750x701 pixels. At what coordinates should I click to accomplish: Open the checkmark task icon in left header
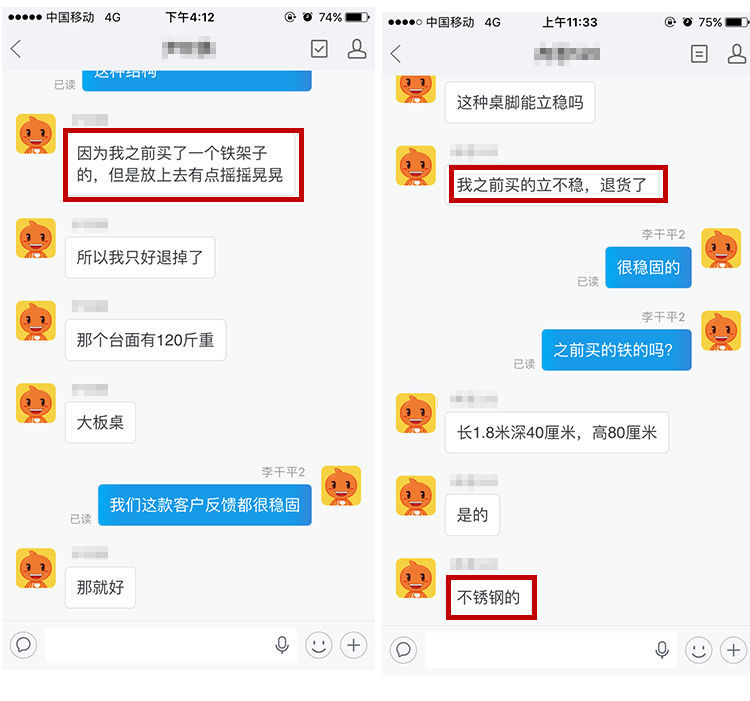[319, 49]
